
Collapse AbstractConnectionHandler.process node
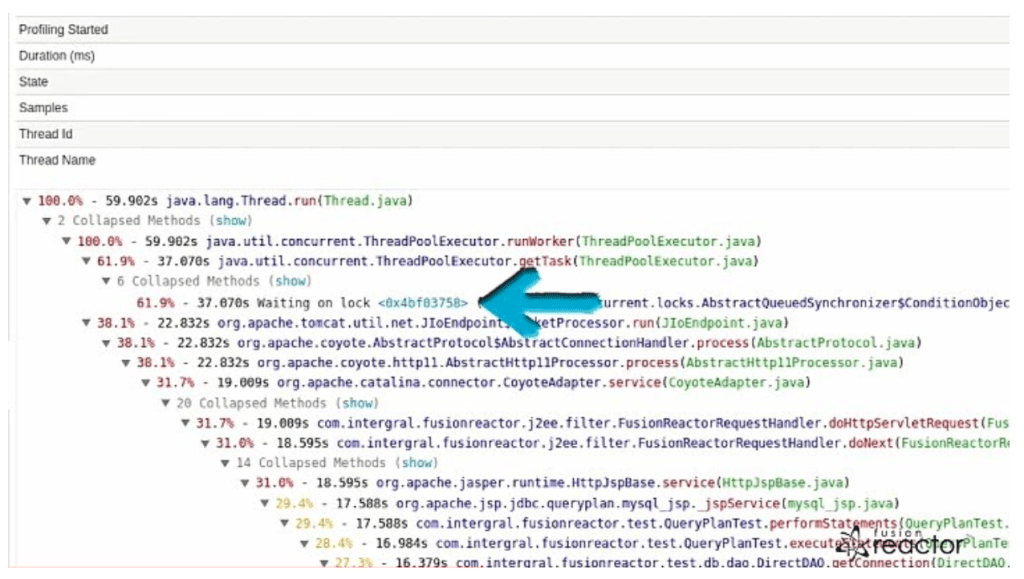pyautogui.click(x=106, y=343)
